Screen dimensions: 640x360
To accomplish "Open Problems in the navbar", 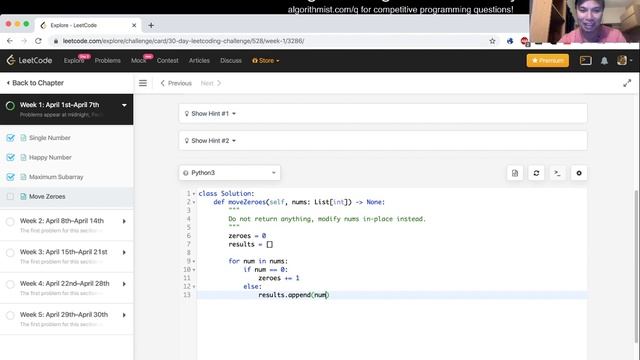I will pyautogui.click(x=107, y=60).
